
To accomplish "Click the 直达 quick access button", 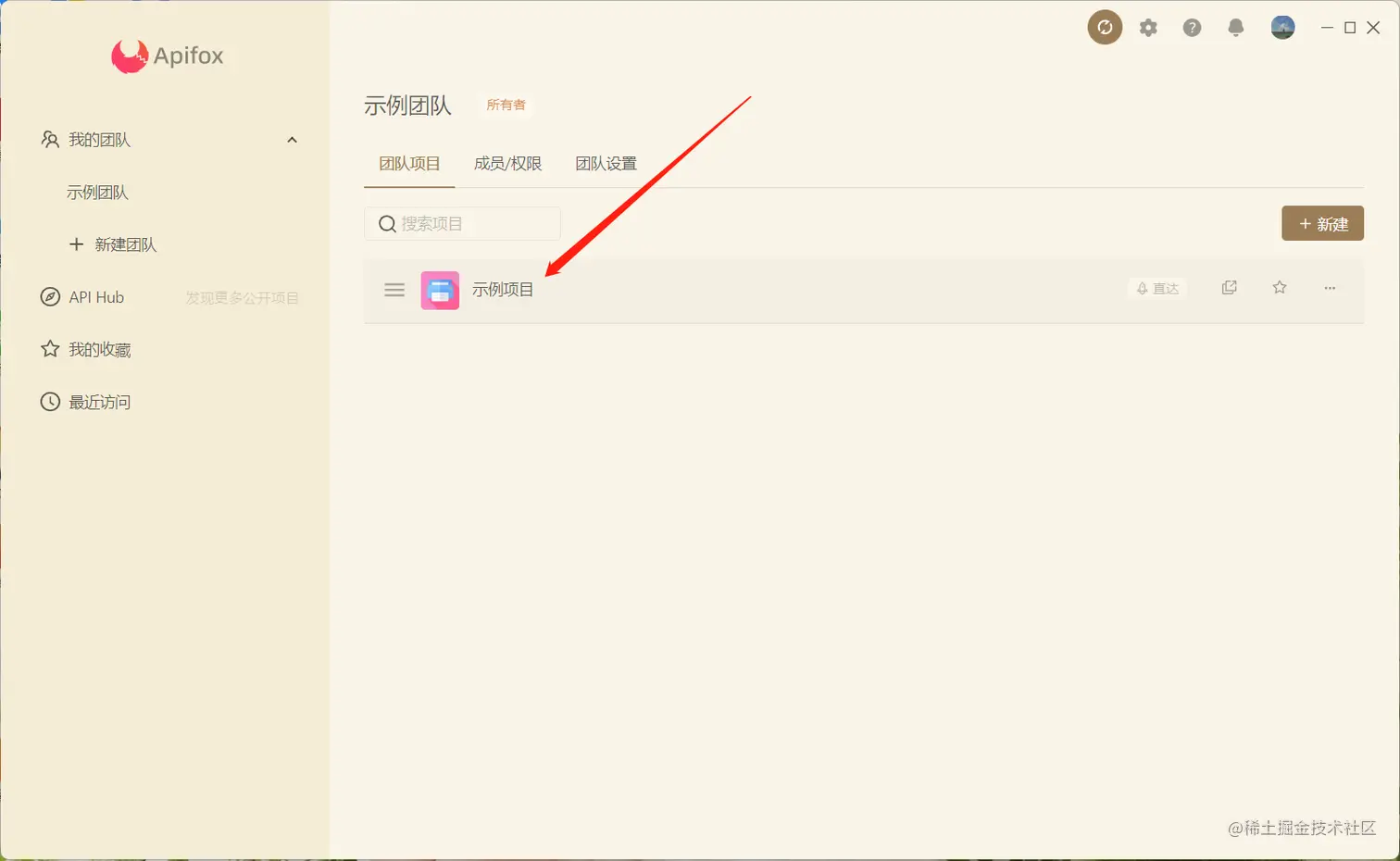I will (1157, 289).
